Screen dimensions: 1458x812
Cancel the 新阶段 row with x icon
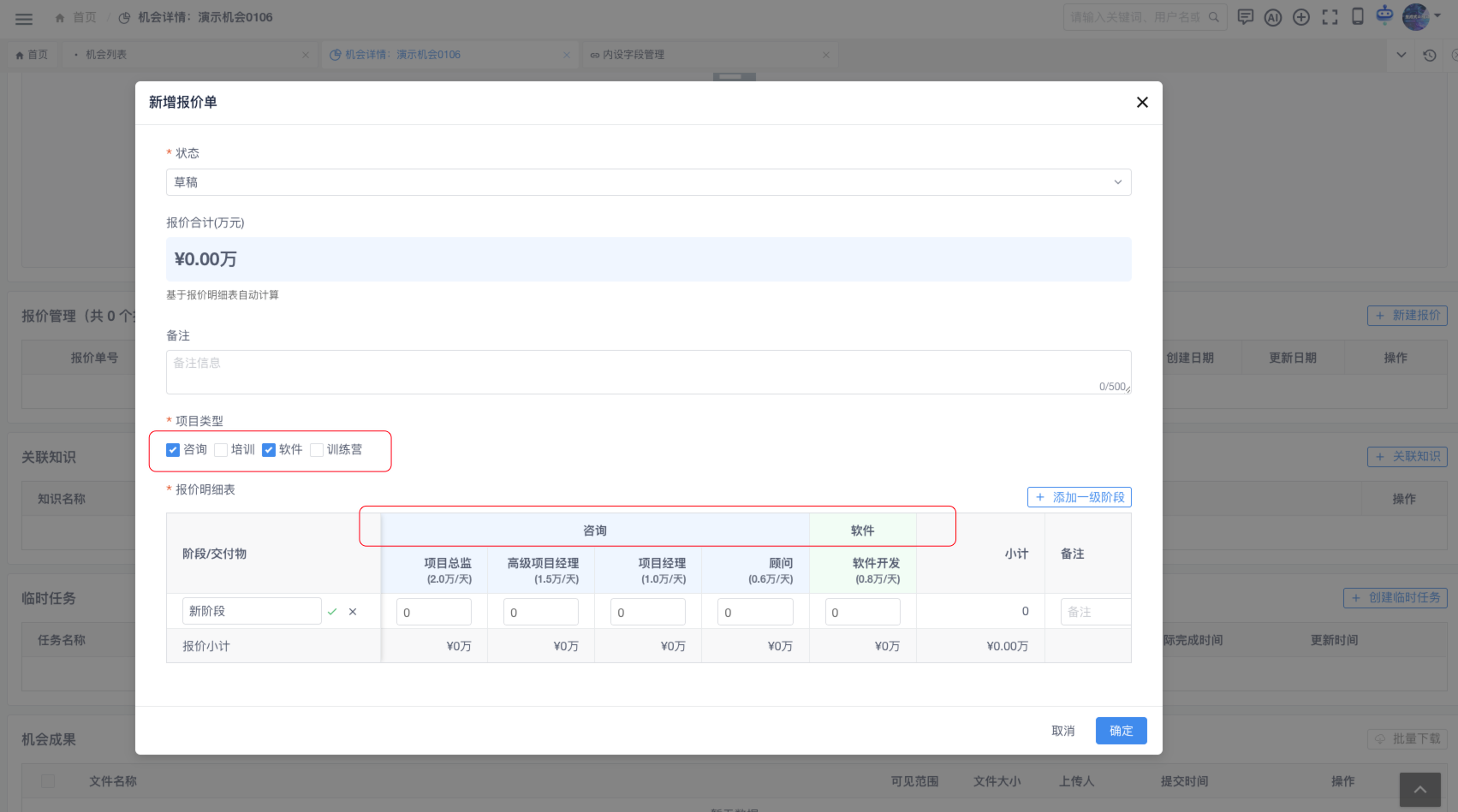[x=353, y=612]
